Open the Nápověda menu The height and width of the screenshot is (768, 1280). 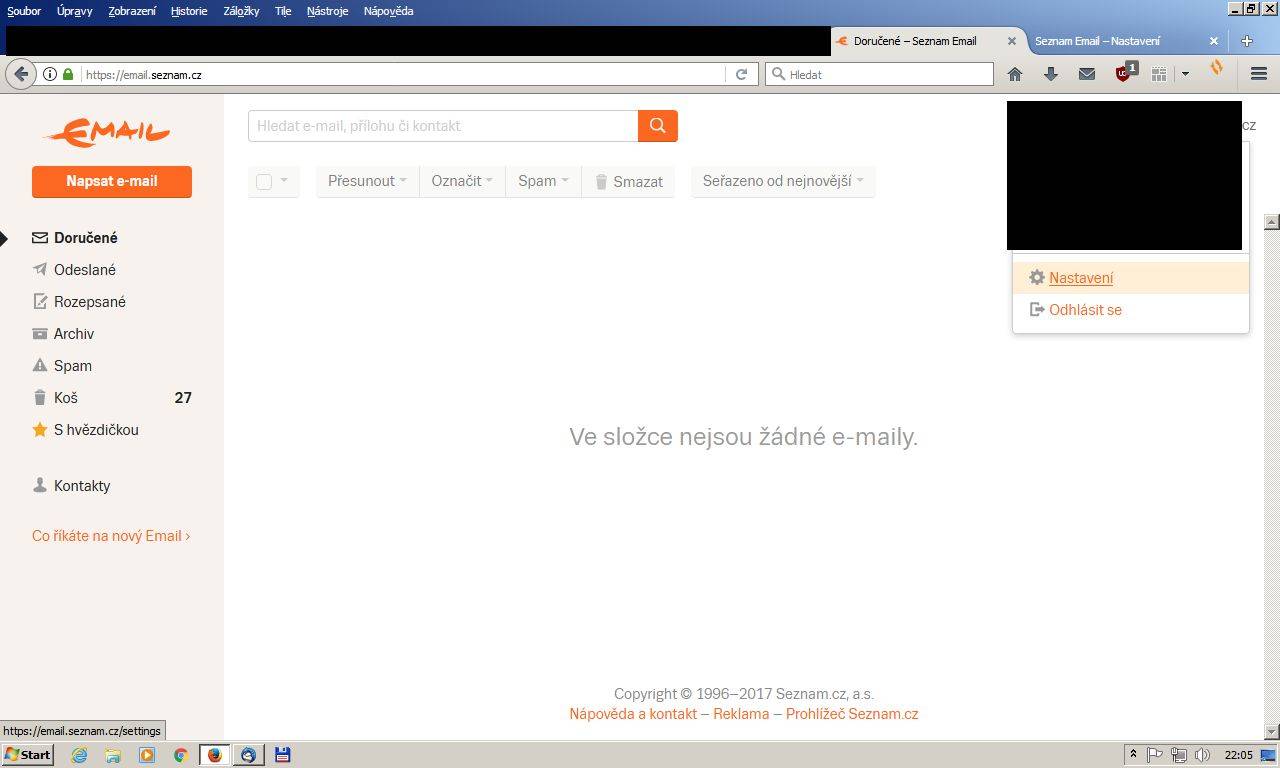[x=388, y=11]
